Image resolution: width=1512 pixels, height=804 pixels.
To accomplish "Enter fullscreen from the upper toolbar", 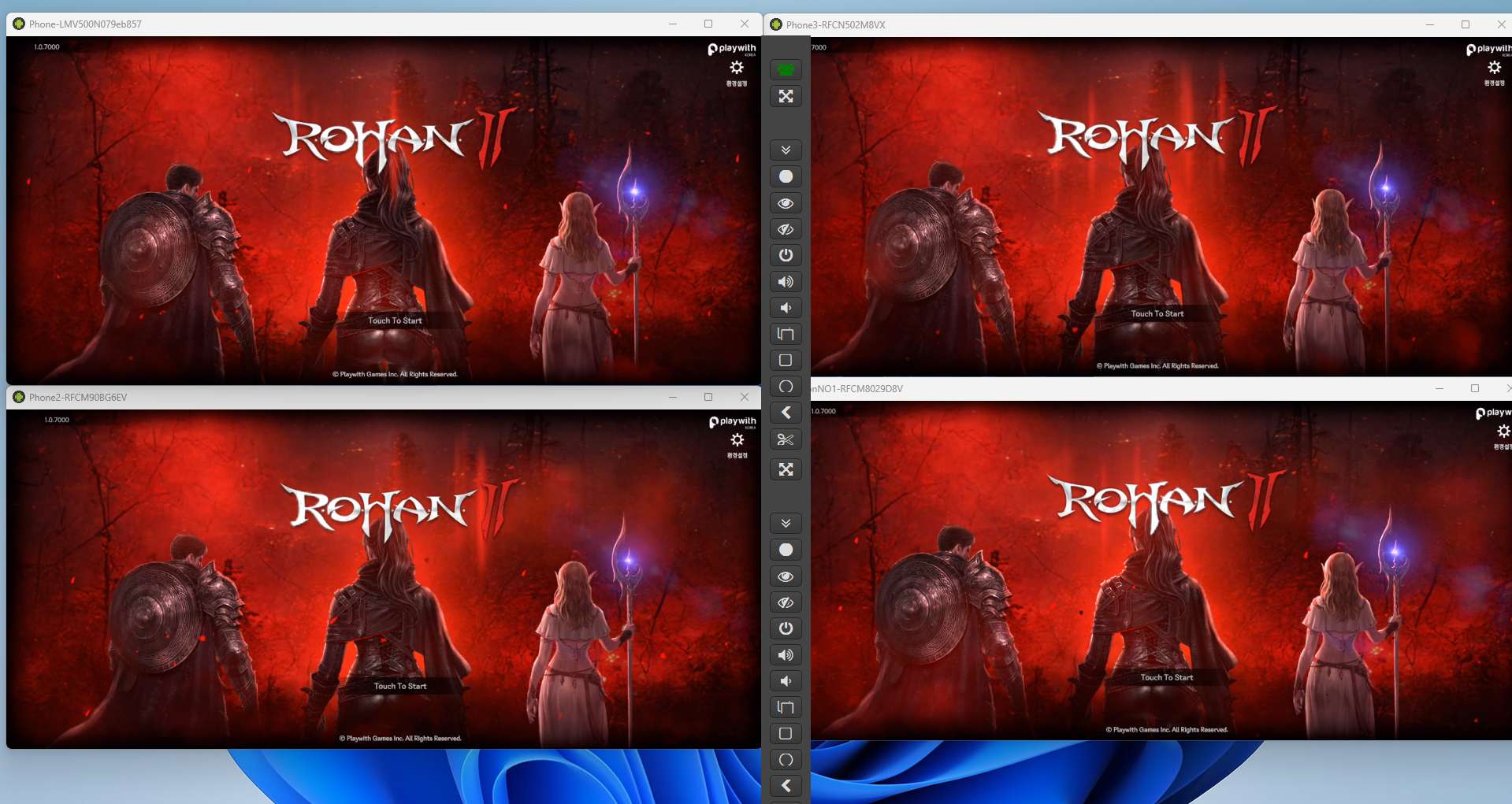I will coord(786,96).
